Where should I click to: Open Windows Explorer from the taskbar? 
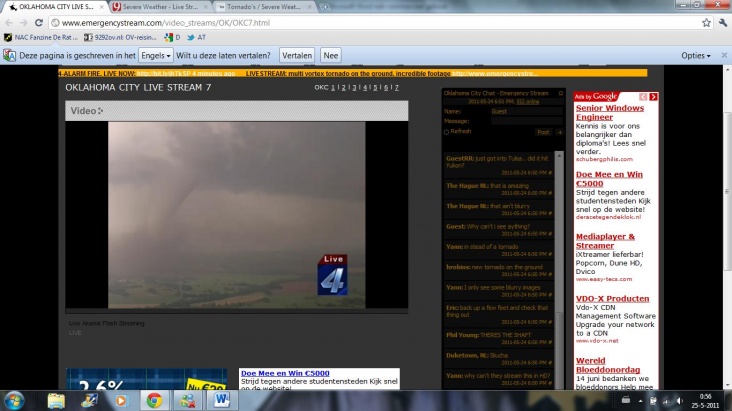coord(56,401)
